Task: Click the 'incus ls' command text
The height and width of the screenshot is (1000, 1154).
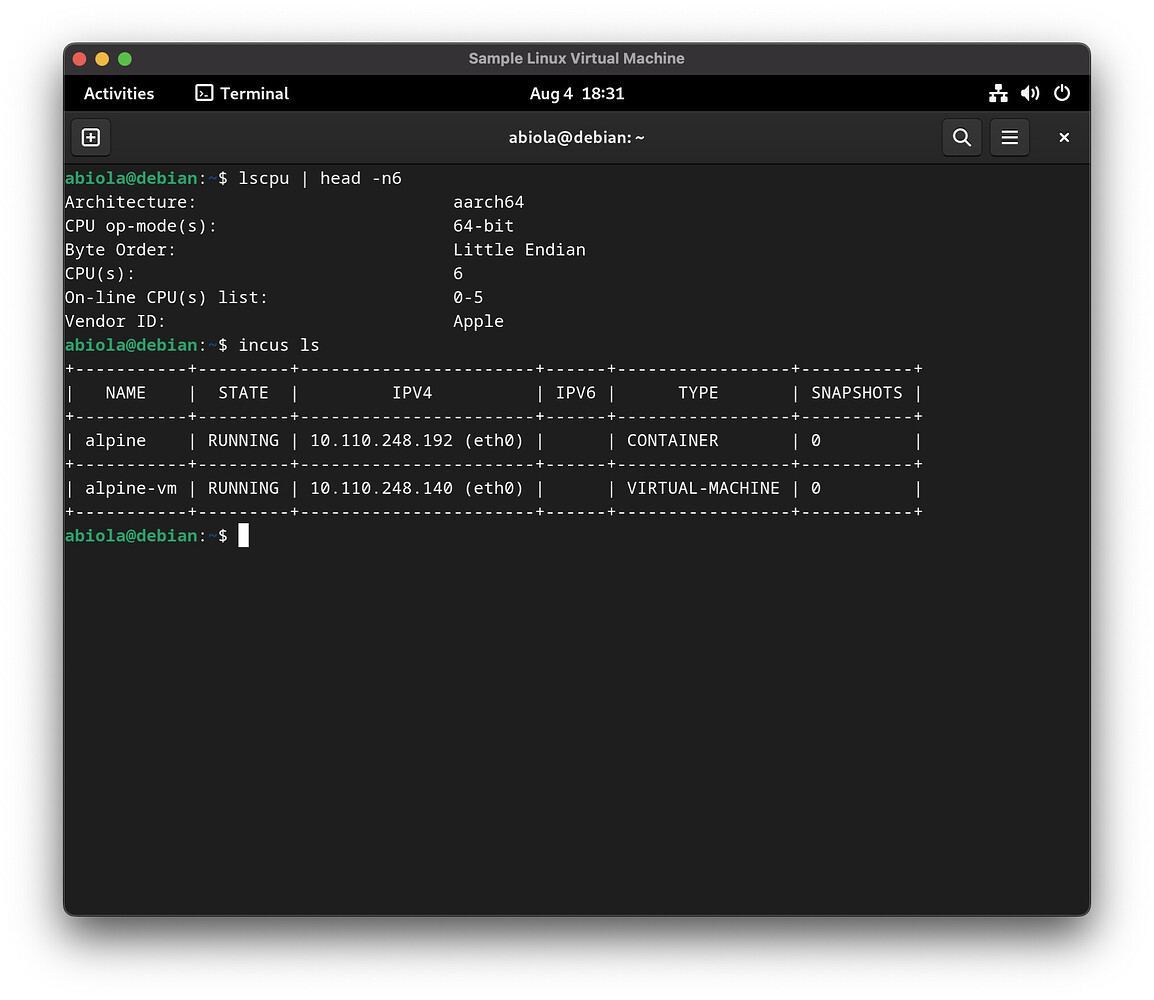Action: click(279, 345)
